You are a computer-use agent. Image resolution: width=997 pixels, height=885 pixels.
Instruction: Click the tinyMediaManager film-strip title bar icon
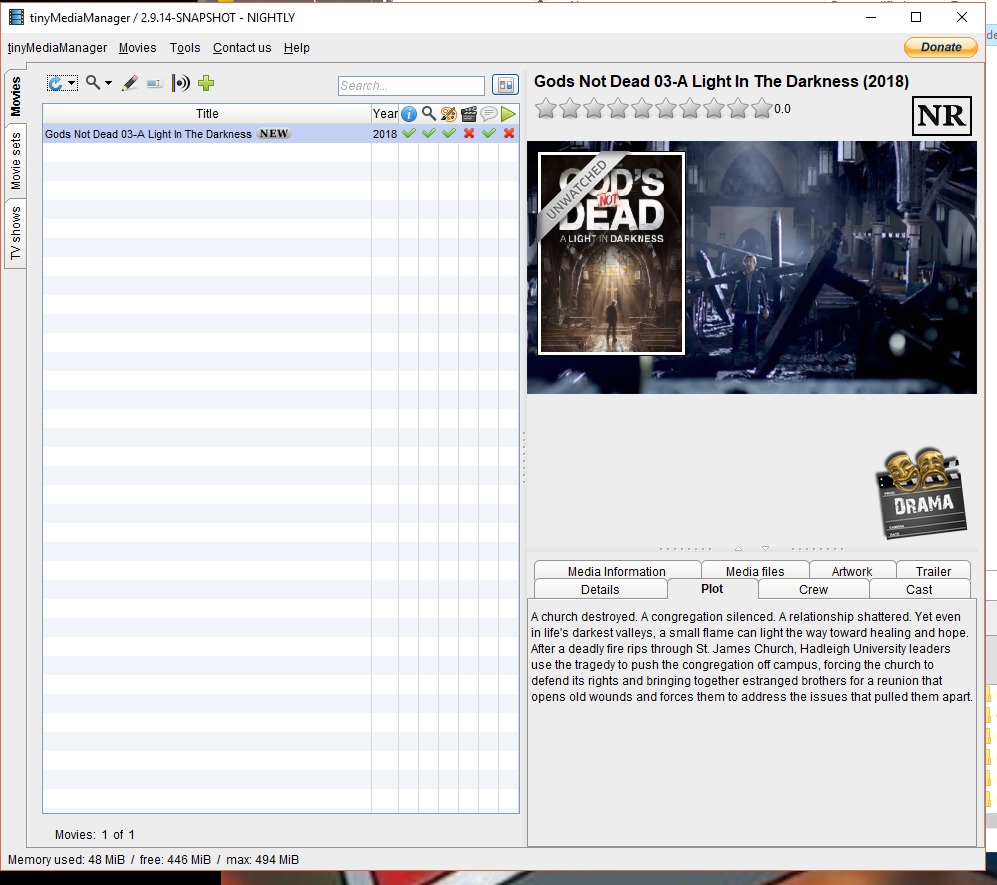(16, 17)
